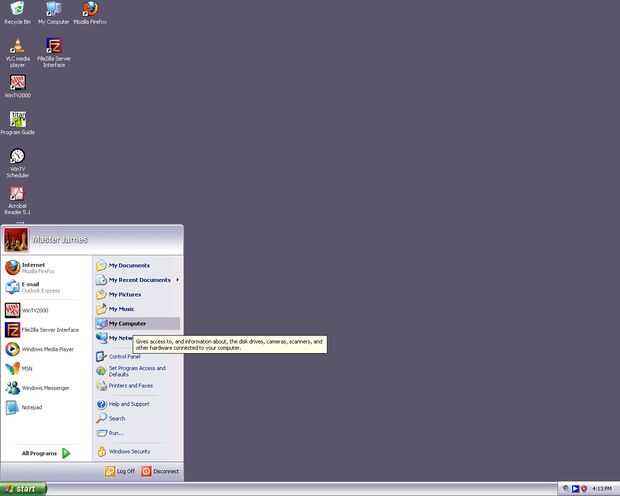Screen dimensions: 620x496
Task: Select FileZilla Server Interface desktop icon
Action: coord(54,53)
